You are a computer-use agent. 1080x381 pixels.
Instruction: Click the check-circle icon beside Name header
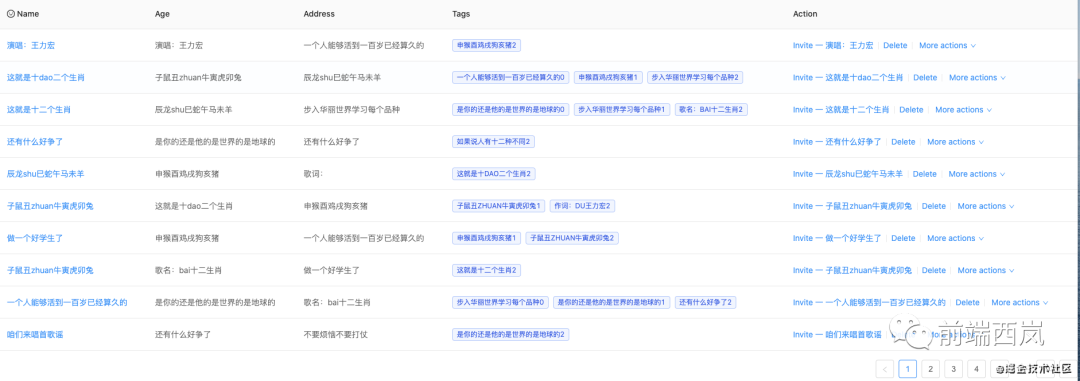click(10, 14)
